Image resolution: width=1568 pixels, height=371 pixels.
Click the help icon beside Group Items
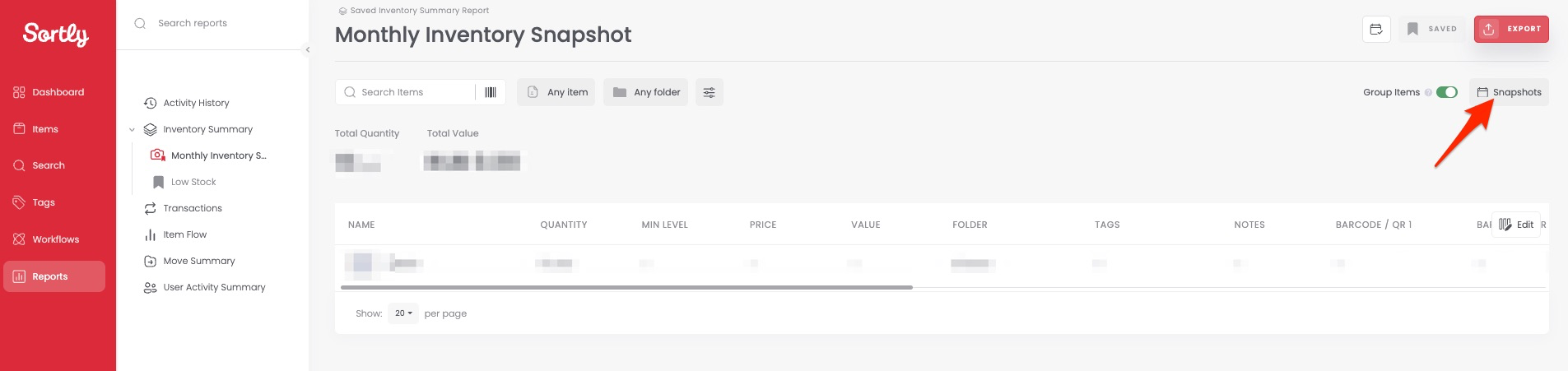(1428, 92)
